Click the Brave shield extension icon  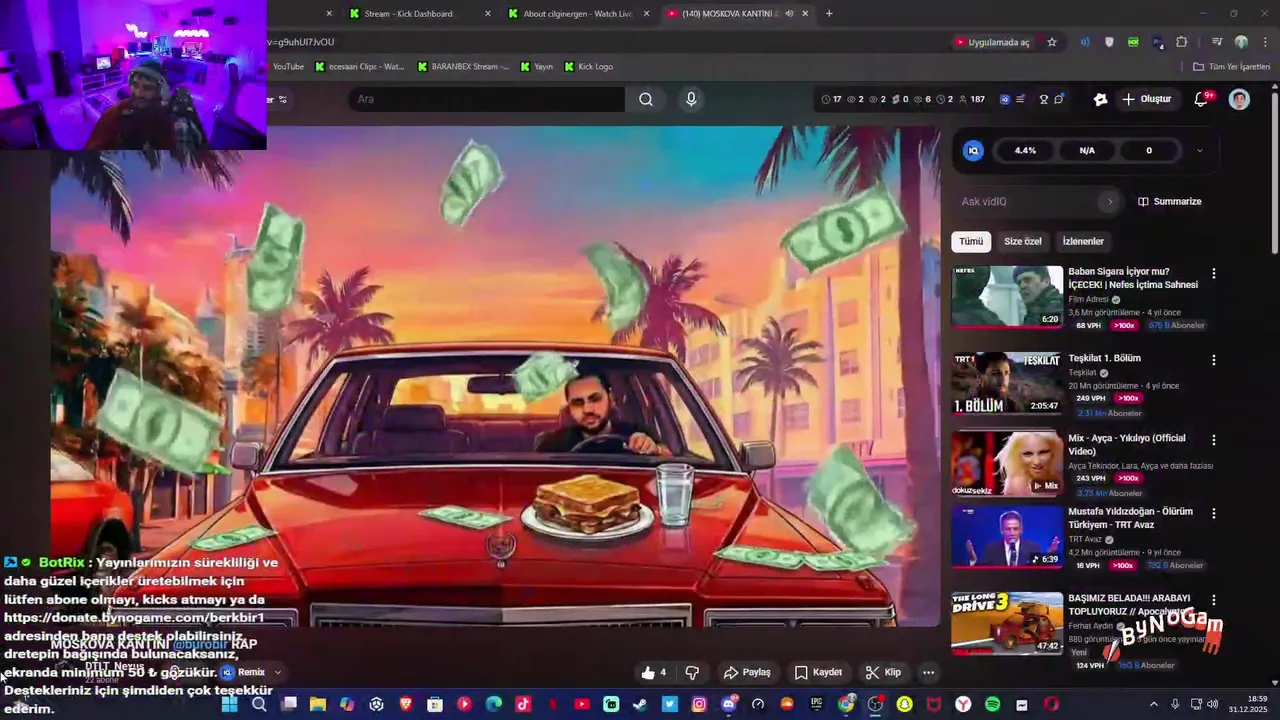[x=1109, y=42]
